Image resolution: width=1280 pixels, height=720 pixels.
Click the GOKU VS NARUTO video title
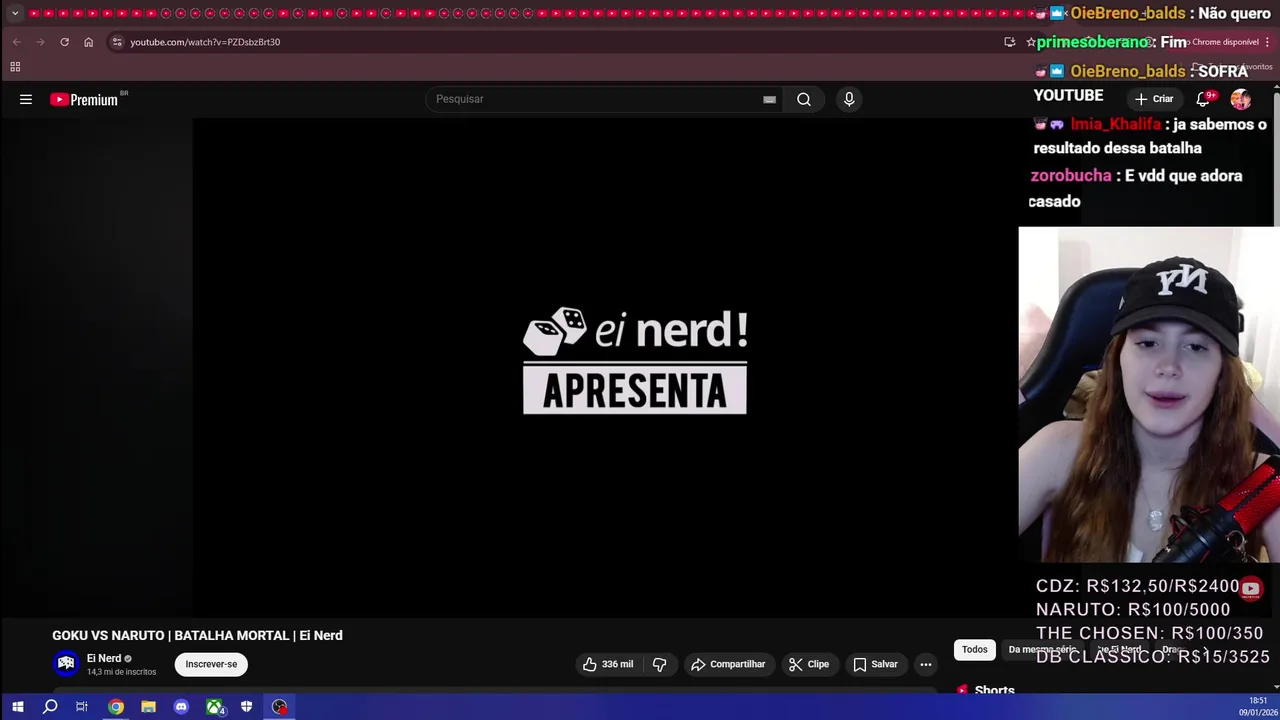[197, 635]
